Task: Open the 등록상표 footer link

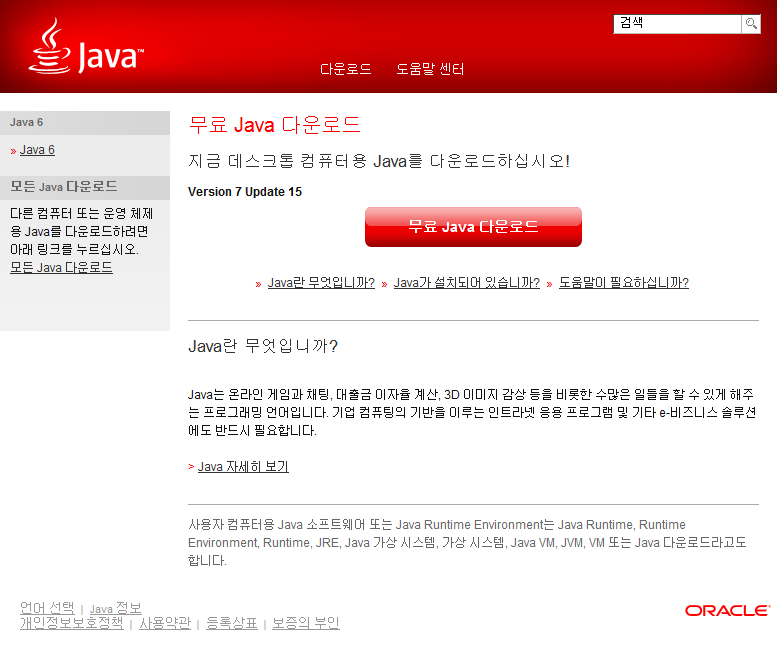Action: tap(232, 623)
